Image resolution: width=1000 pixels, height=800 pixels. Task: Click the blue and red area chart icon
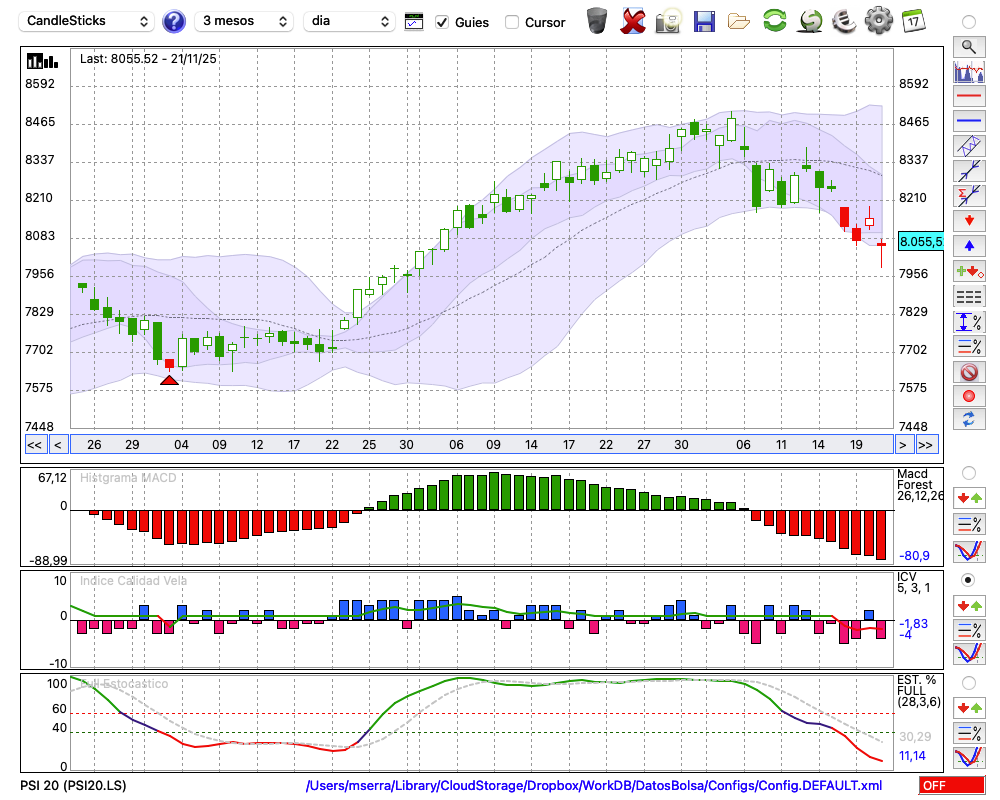click(969, 72)
